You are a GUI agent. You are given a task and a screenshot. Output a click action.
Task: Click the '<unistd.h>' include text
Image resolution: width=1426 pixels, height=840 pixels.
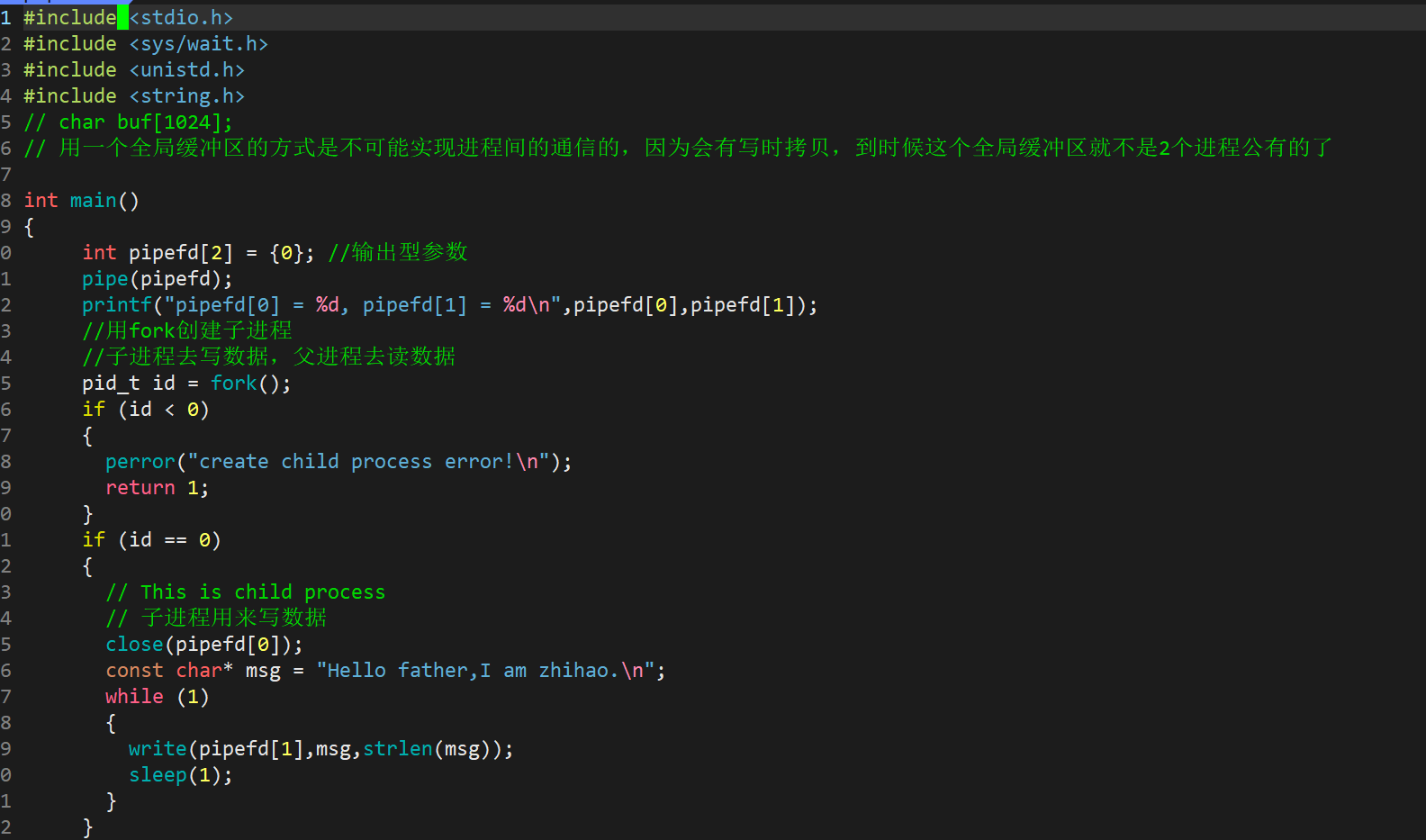coord(186,70)
